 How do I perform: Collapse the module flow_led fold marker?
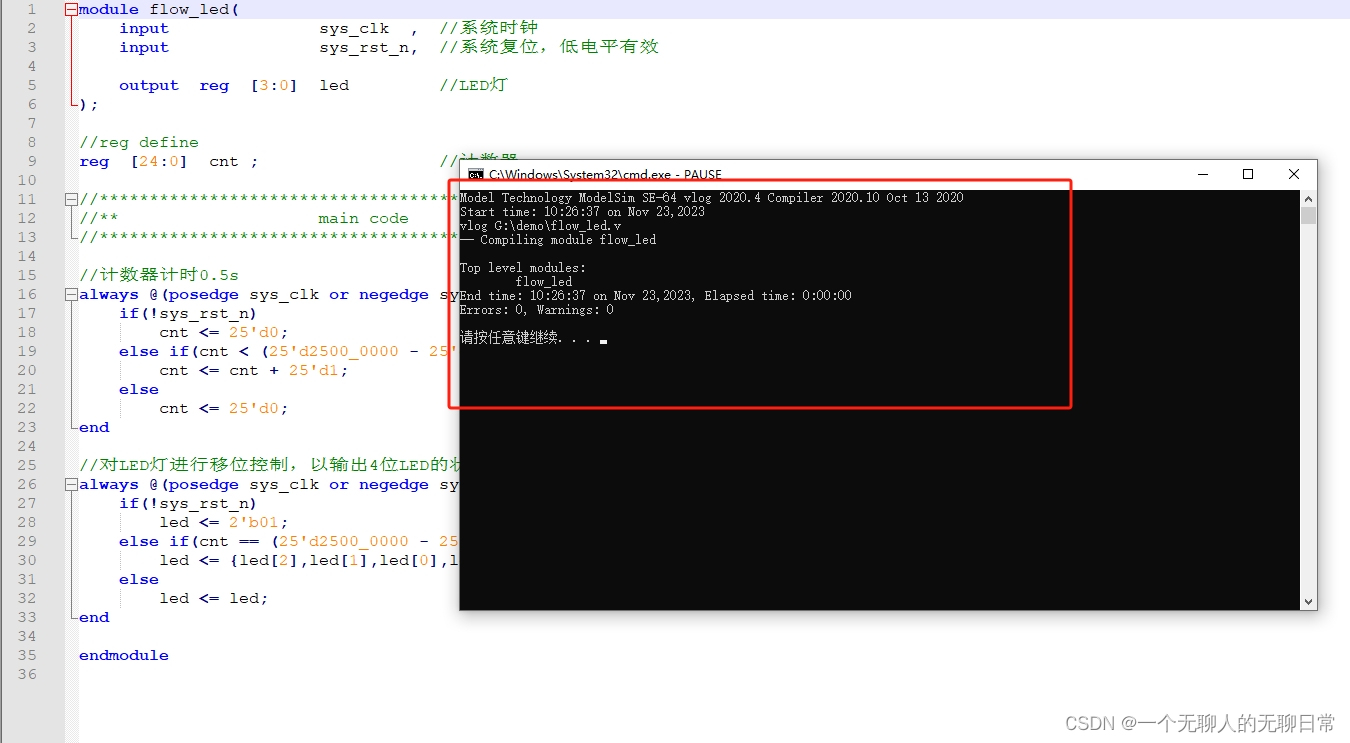[x=70, y=9]
